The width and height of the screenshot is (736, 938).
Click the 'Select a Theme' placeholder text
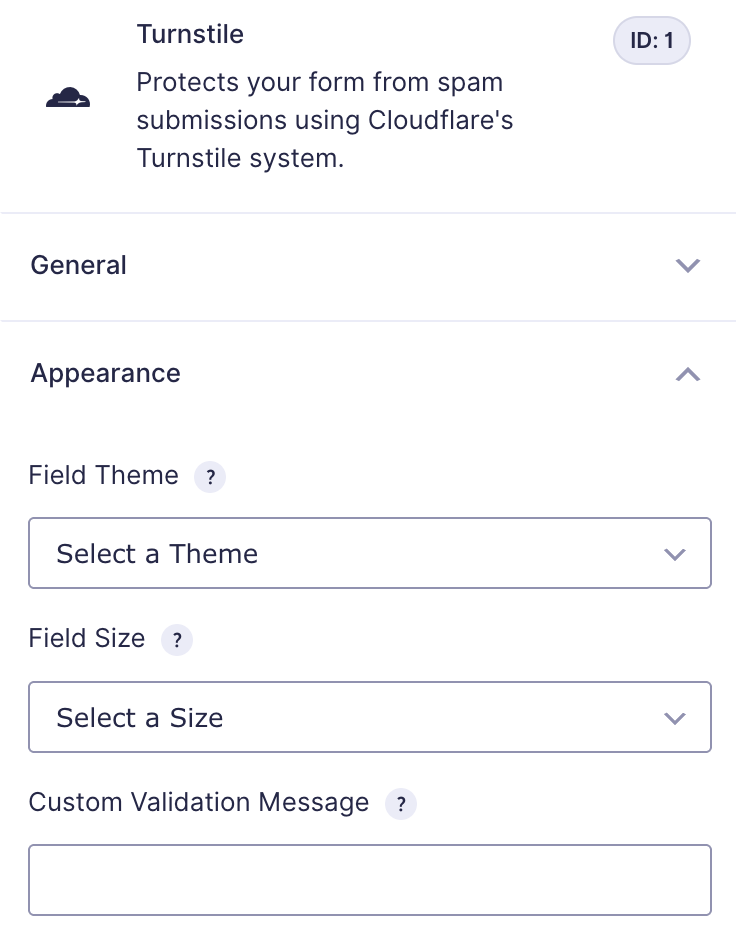click(x=157, y=554)
